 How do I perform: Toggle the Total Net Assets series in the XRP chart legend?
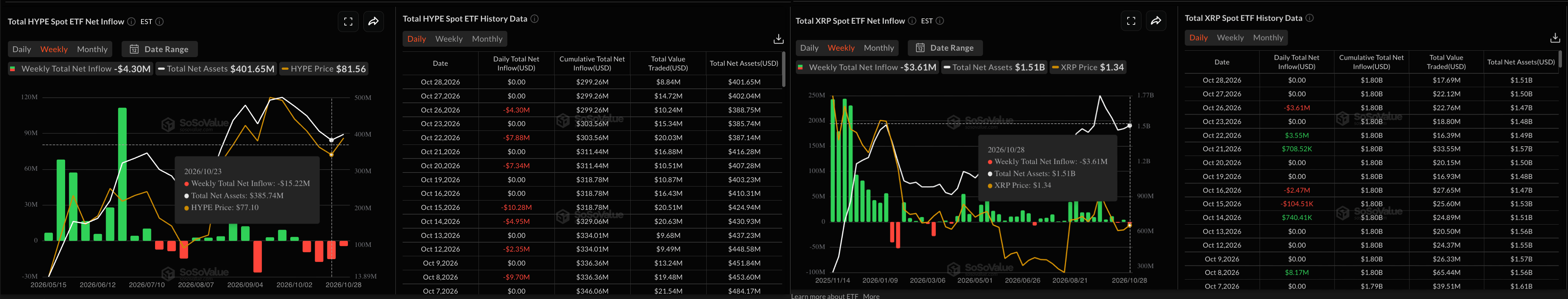click(x=994, y=68)
